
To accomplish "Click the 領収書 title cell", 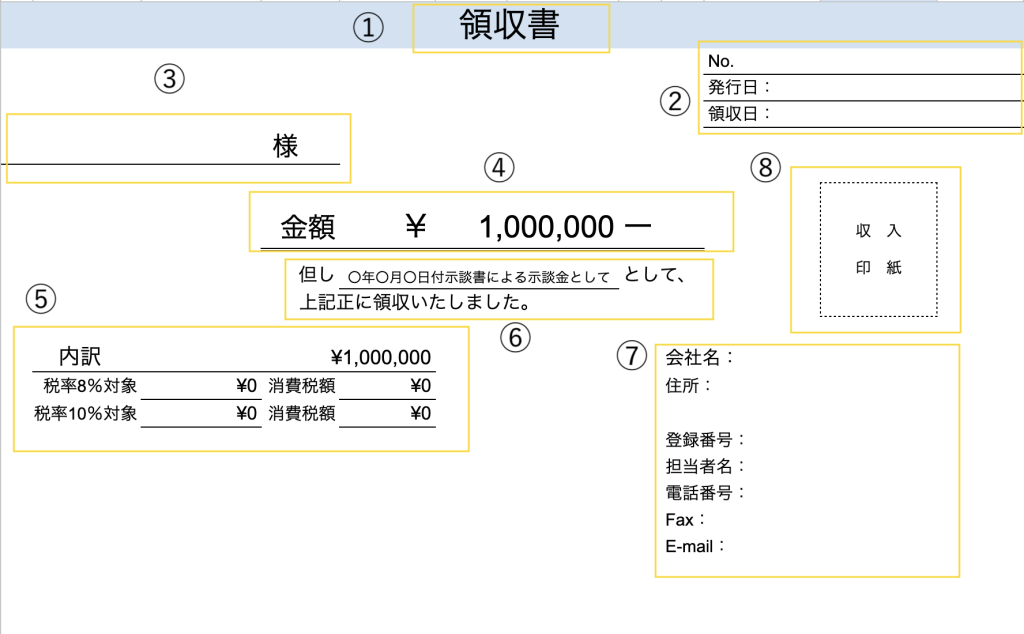I will click(510, 26).
